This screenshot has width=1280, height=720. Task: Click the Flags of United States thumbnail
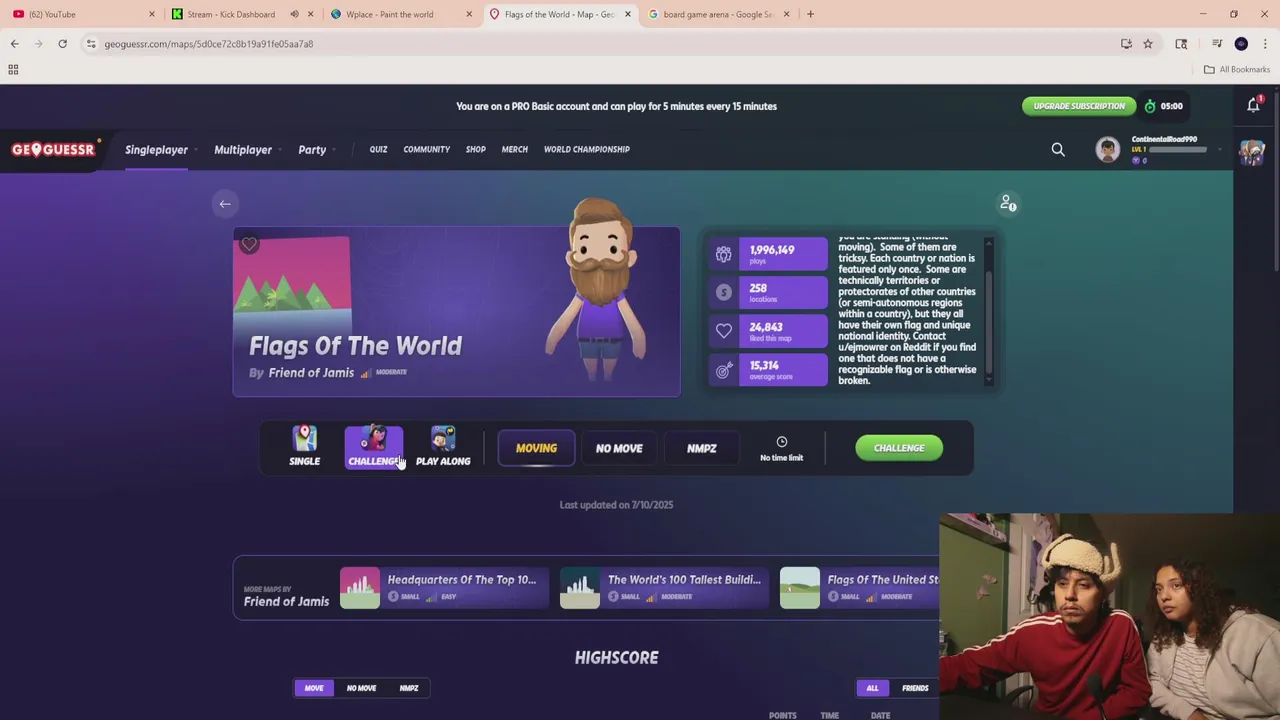tap(800, 588)
